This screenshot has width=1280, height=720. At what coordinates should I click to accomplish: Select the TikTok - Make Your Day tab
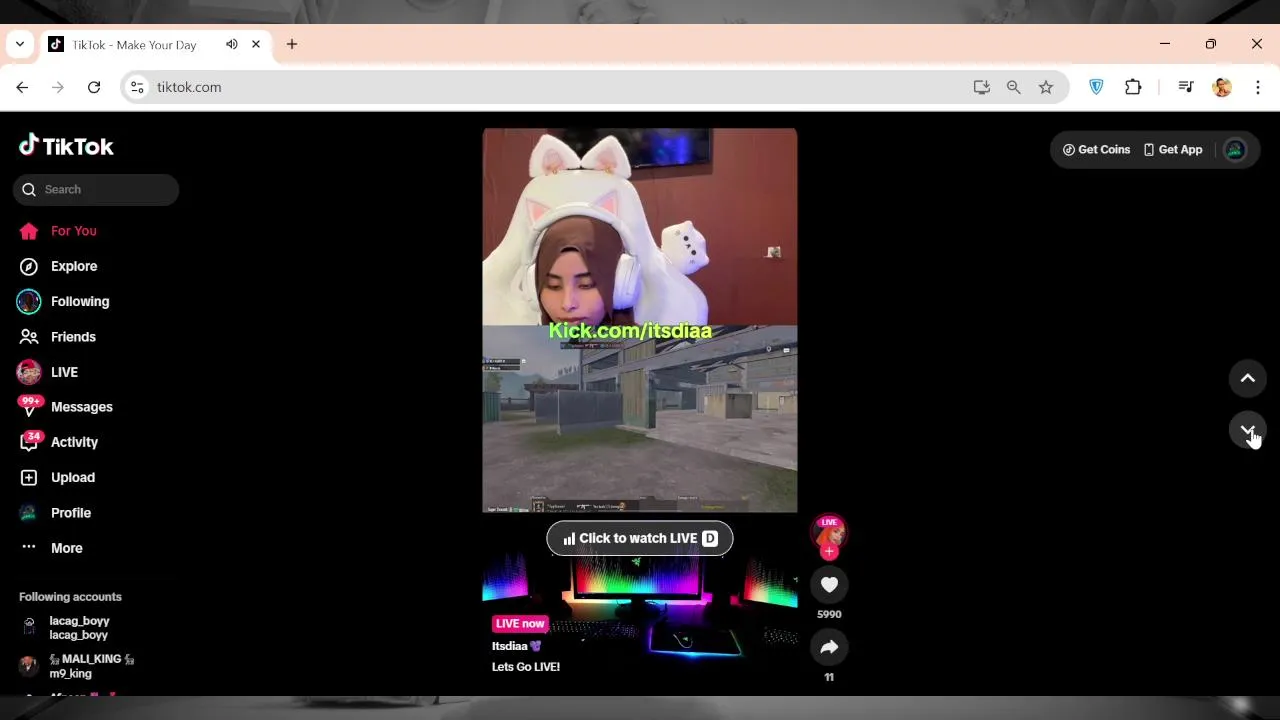pos(155,45)
